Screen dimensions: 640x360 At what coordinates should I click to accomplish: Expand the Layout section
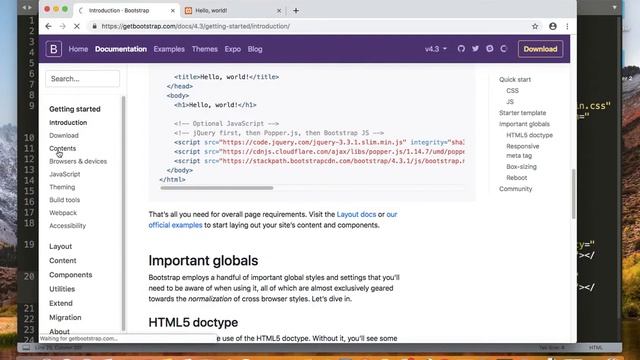[60, 247]
